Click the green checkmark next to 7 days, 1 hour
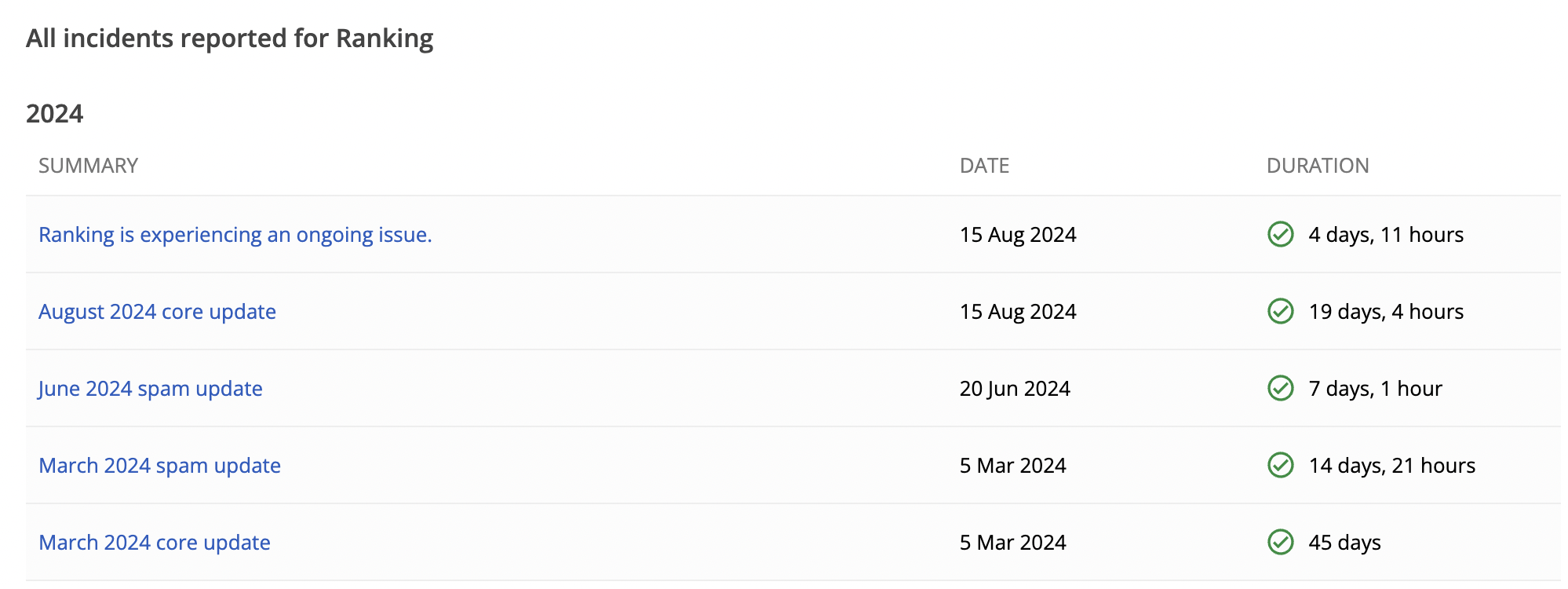Viewport: 1568px width, 589px height. (x=1280, y=388)
